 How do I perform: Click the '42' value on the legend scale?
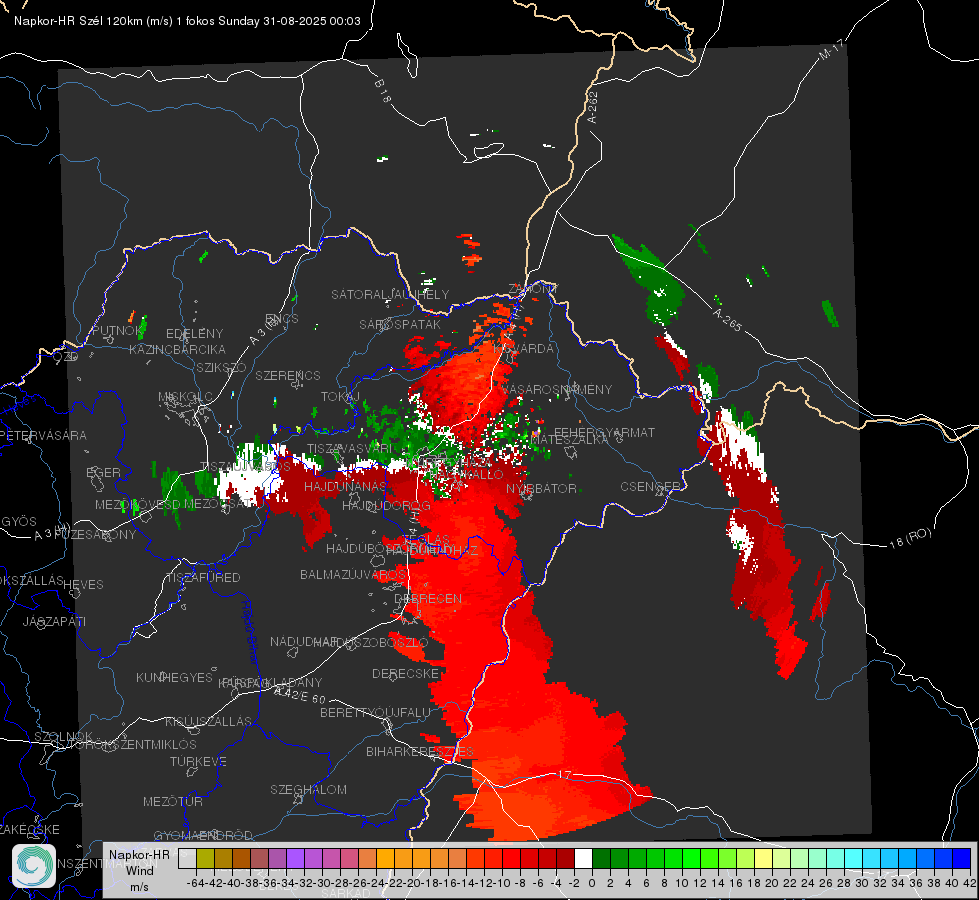(x=969, y=883)
